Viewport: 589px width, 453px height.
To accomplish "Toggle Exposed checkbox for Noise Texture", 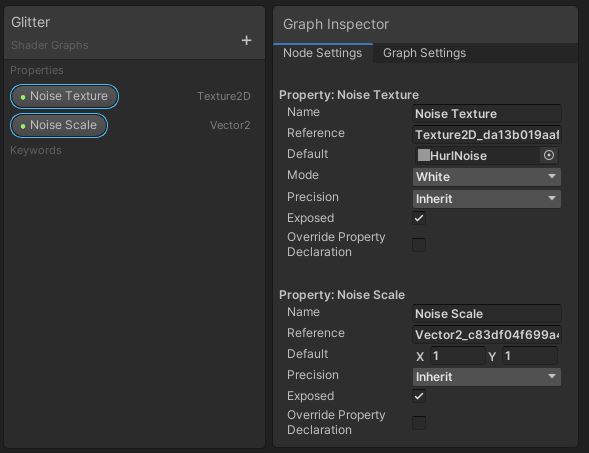I will coord(419,218).
